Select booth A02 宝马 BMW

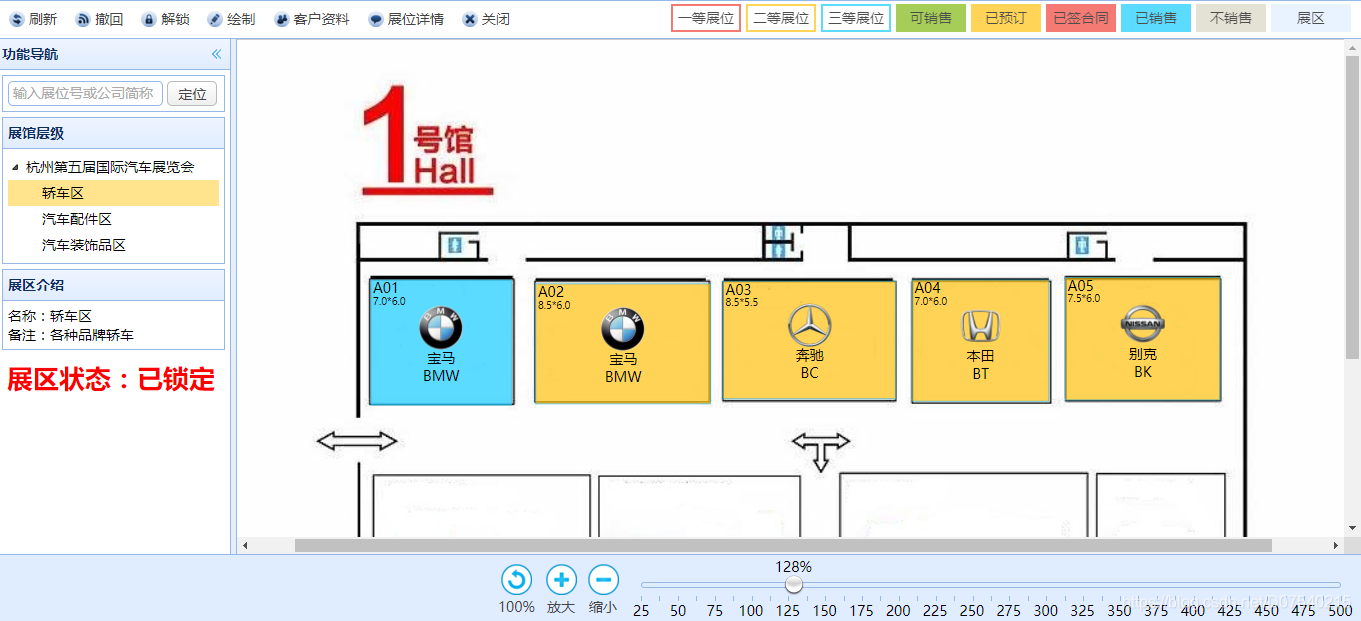pos(622,343)
